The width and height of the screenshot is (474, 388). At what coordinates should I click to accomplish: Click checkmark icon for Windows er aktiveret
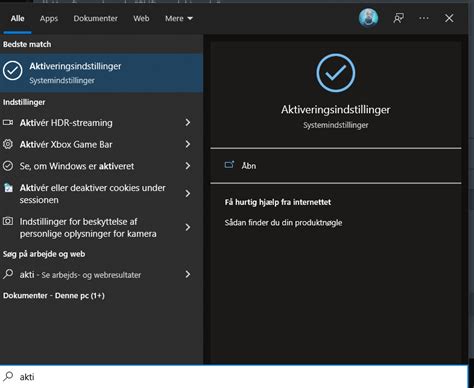[8, 166]
